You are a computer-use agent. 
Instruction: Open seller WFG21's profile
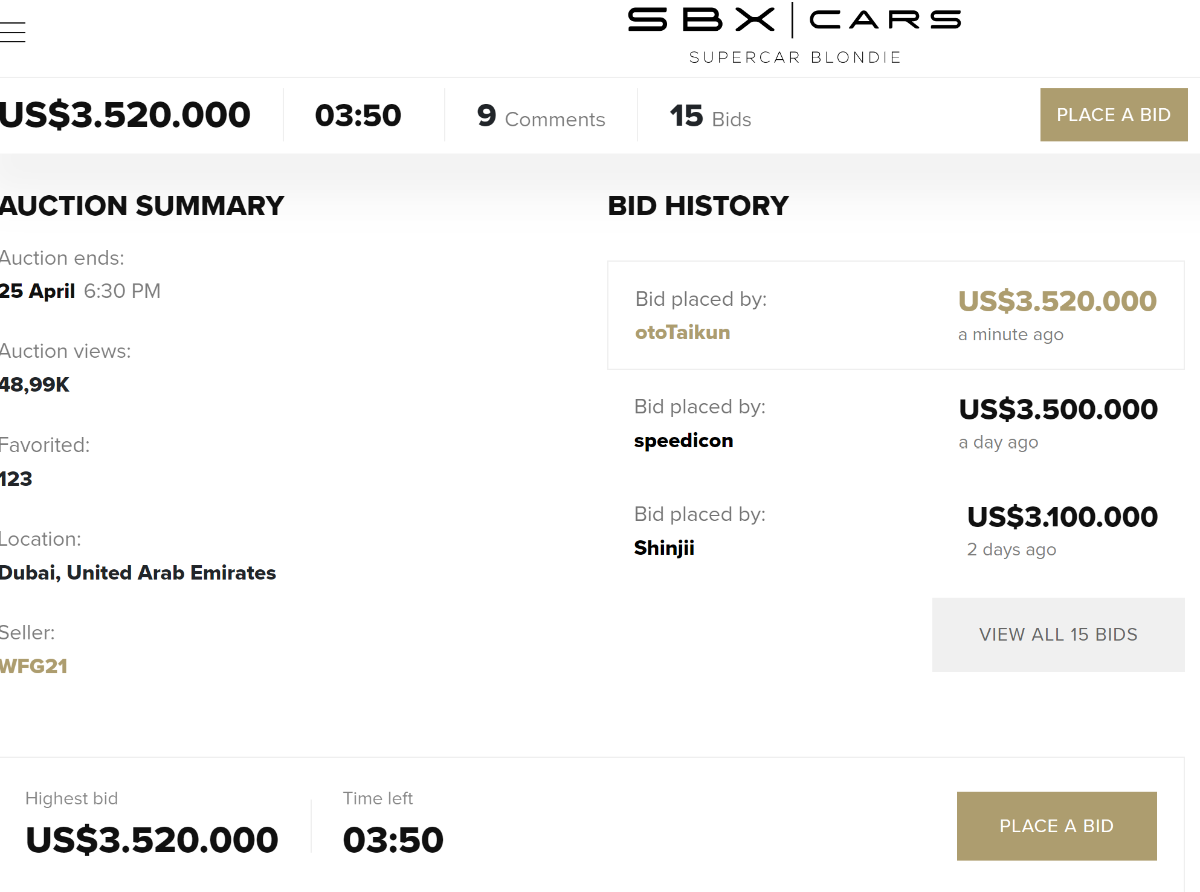tap(34, 666)
